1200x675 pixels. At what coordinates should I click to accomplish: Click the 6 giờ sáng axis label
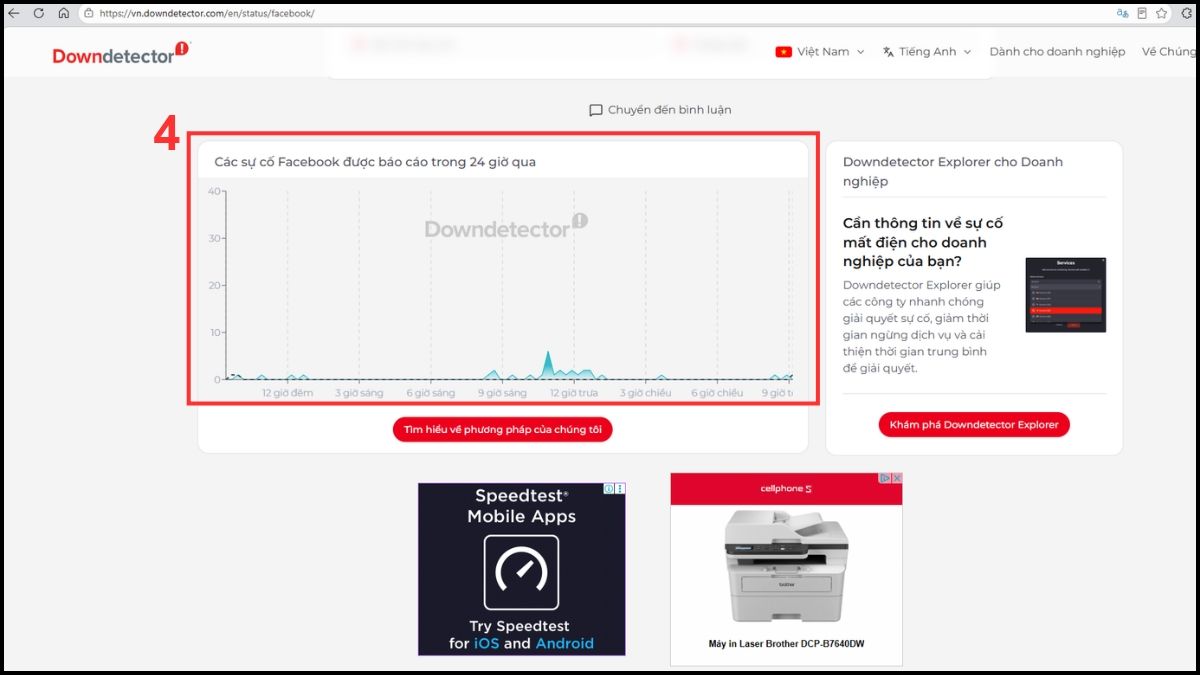[x=430, y=393]
